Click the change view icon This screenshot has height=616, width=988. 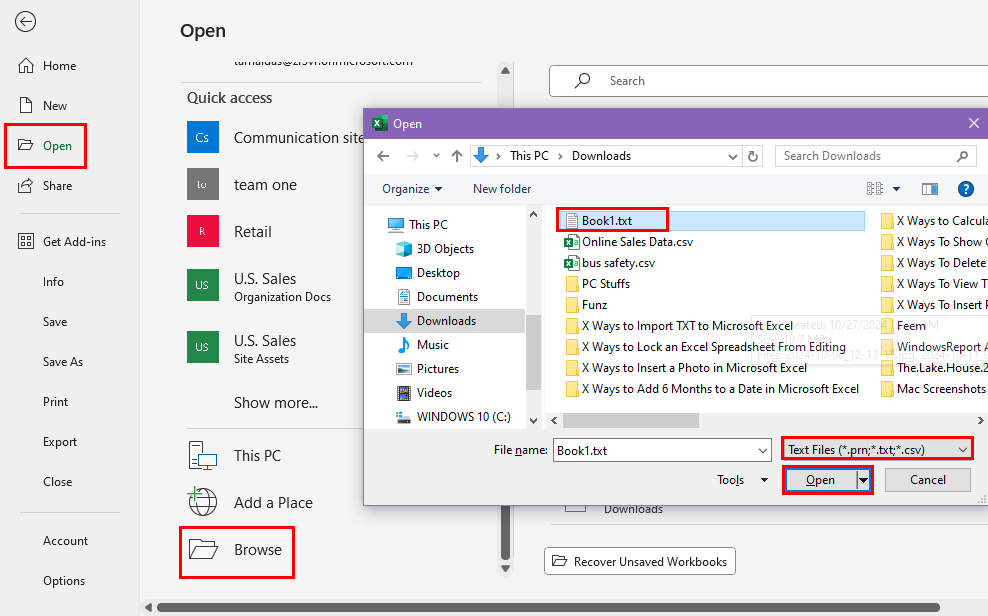875,188
